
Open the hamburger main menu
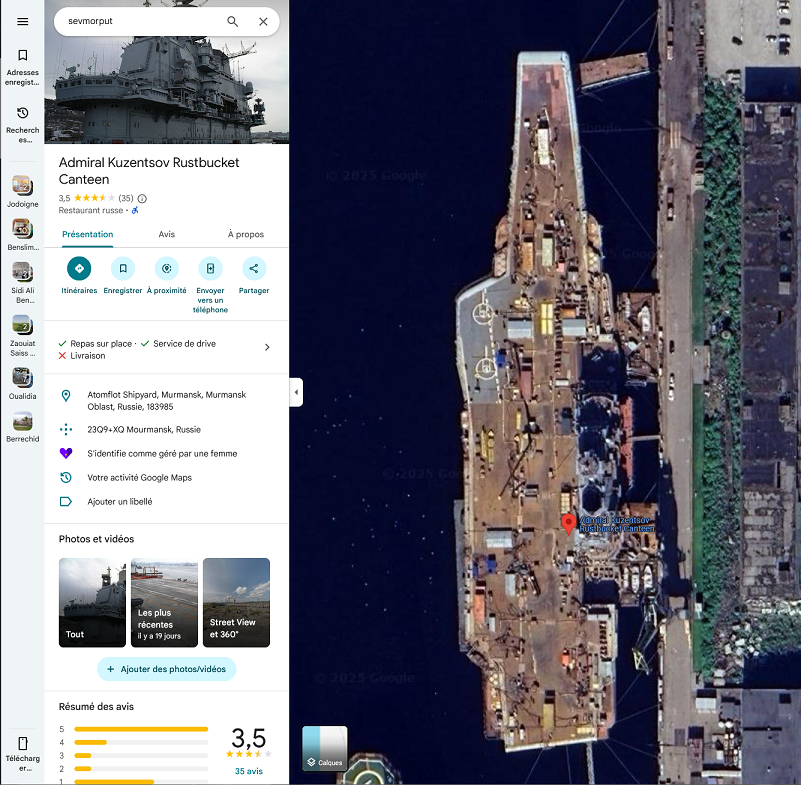point(22,21)
